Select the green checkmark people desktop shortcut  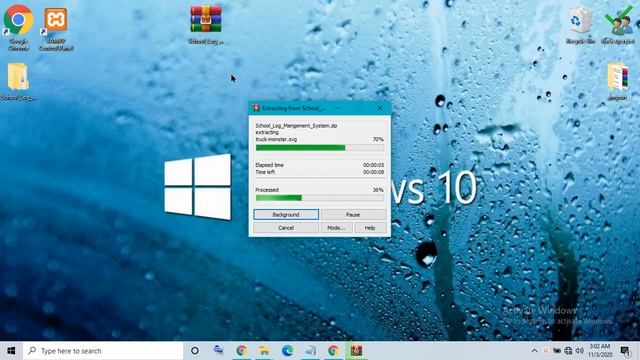[618, 24]
